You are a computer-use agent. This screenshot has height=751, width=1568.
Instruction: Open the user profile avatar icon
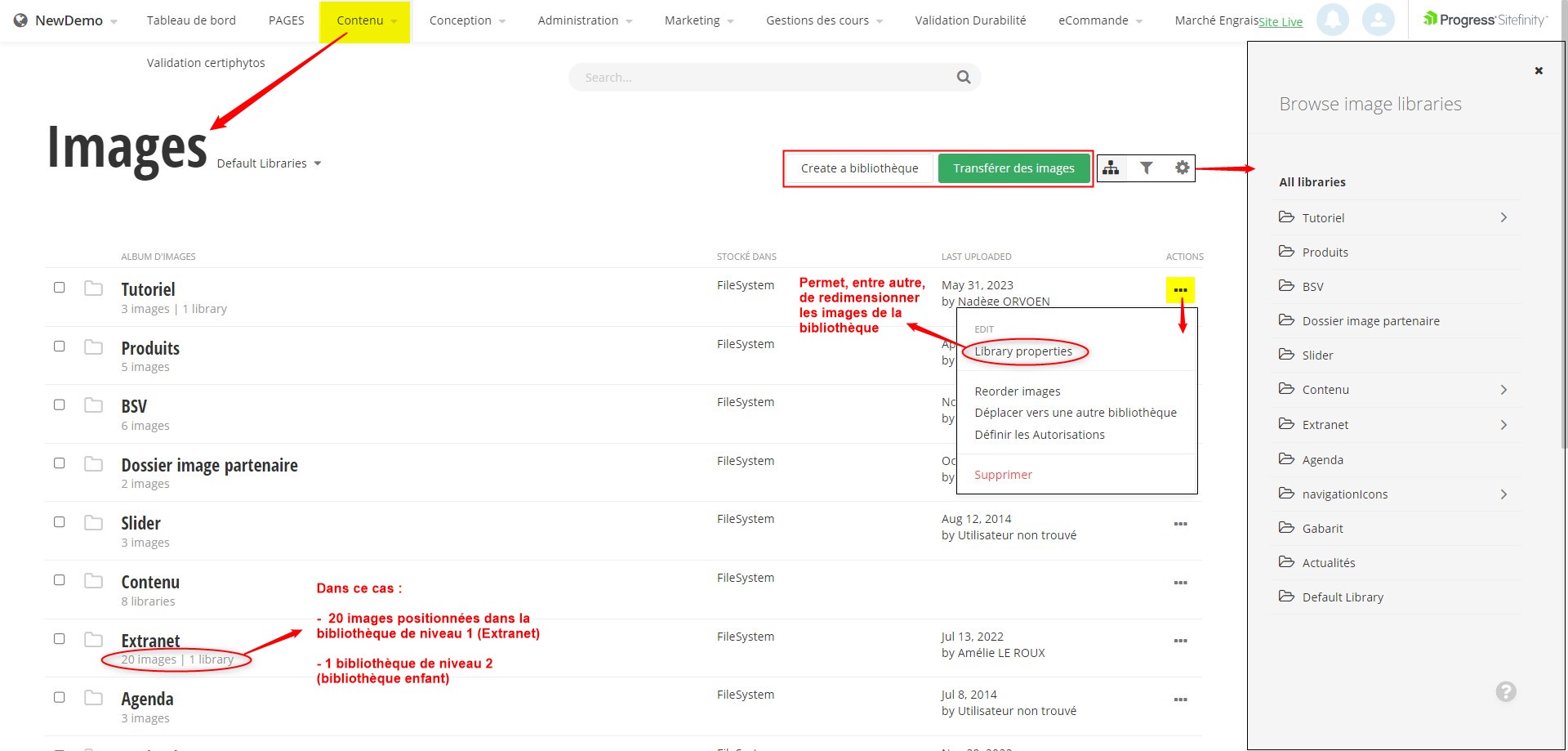1378,20
